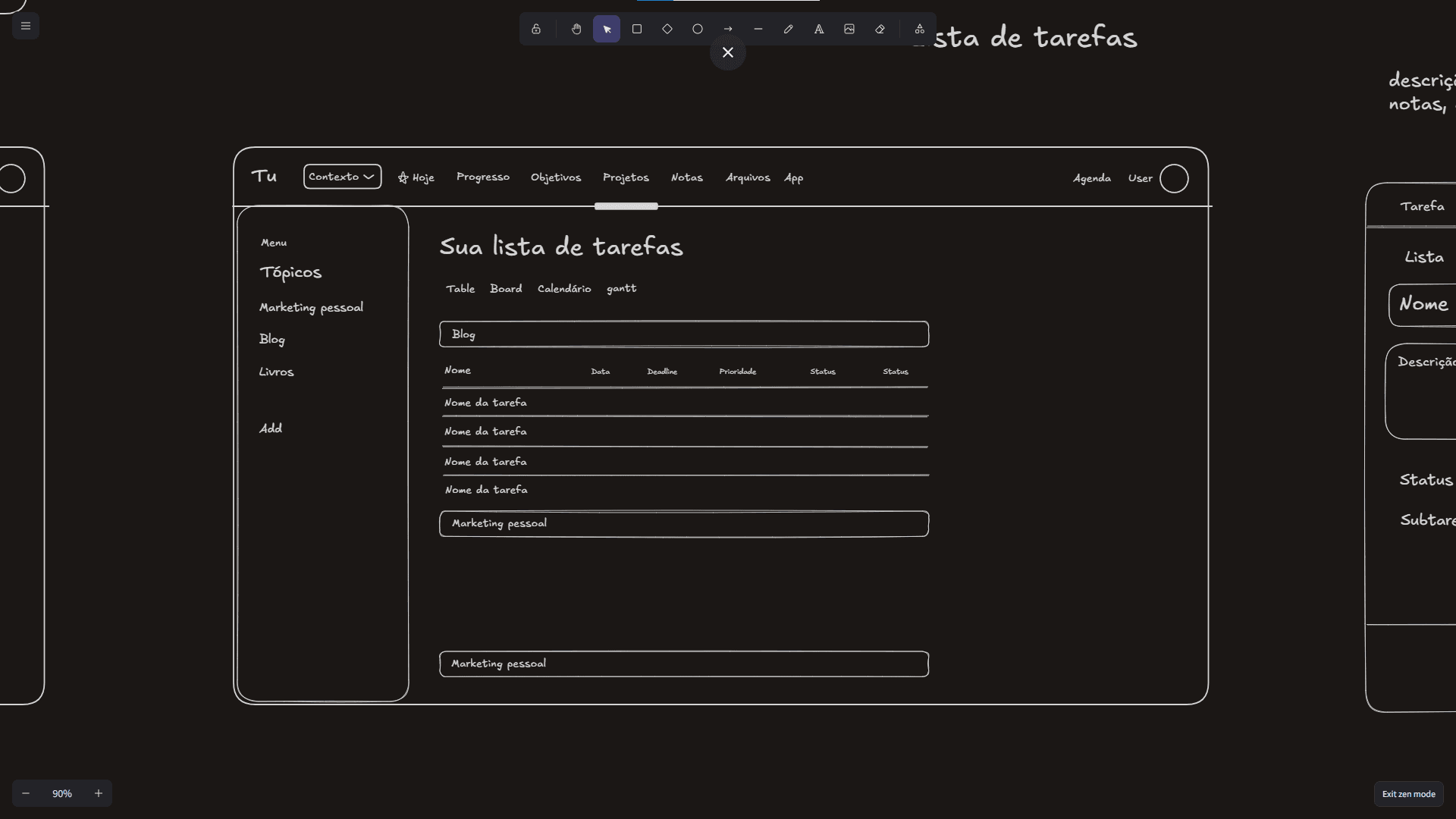Select the Hoje nav item
1456x819 pixels.
click(x=416, y=177)
